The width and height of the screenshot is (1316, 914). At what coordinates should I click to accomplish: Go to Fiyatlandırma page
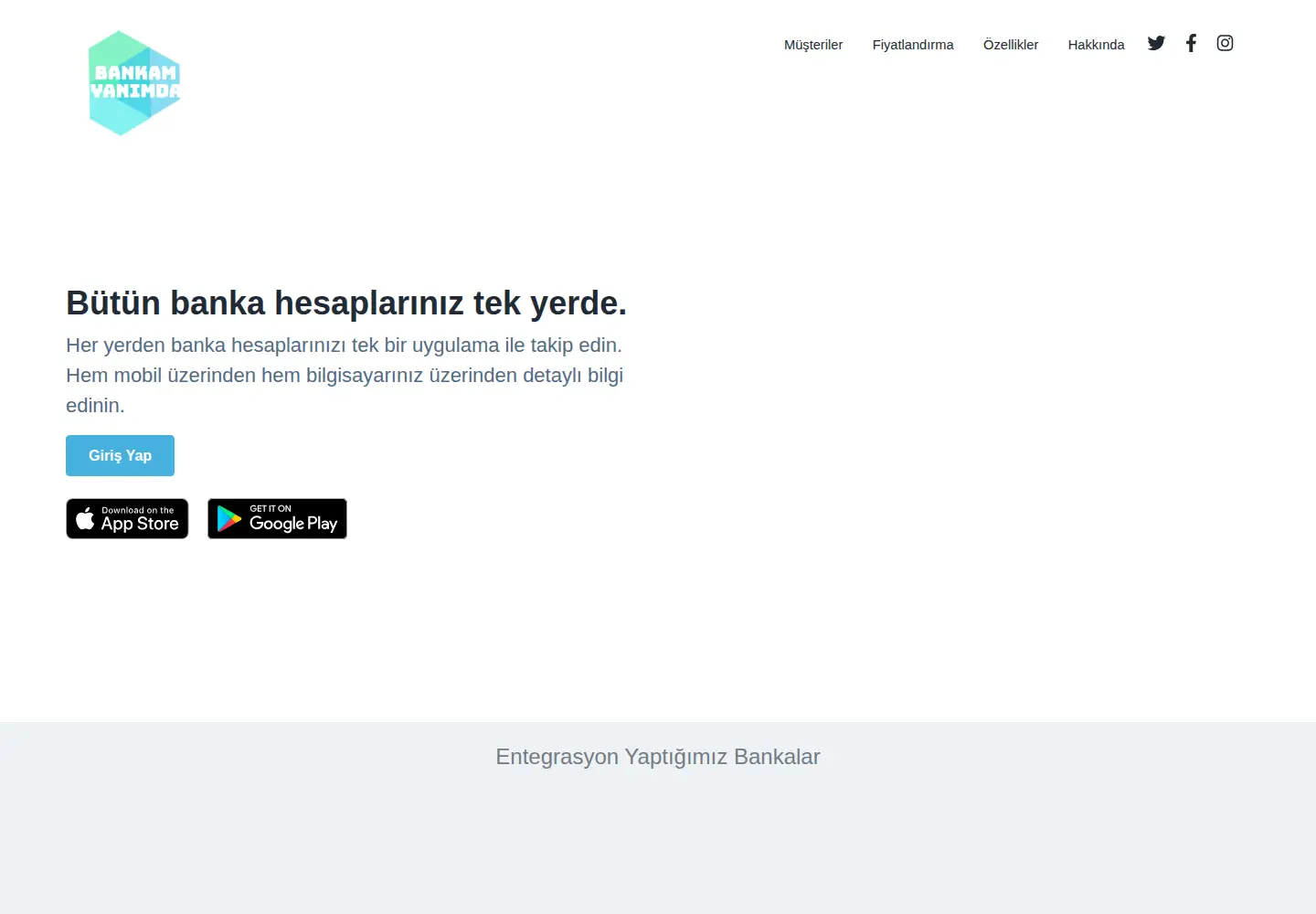[913, 45]
